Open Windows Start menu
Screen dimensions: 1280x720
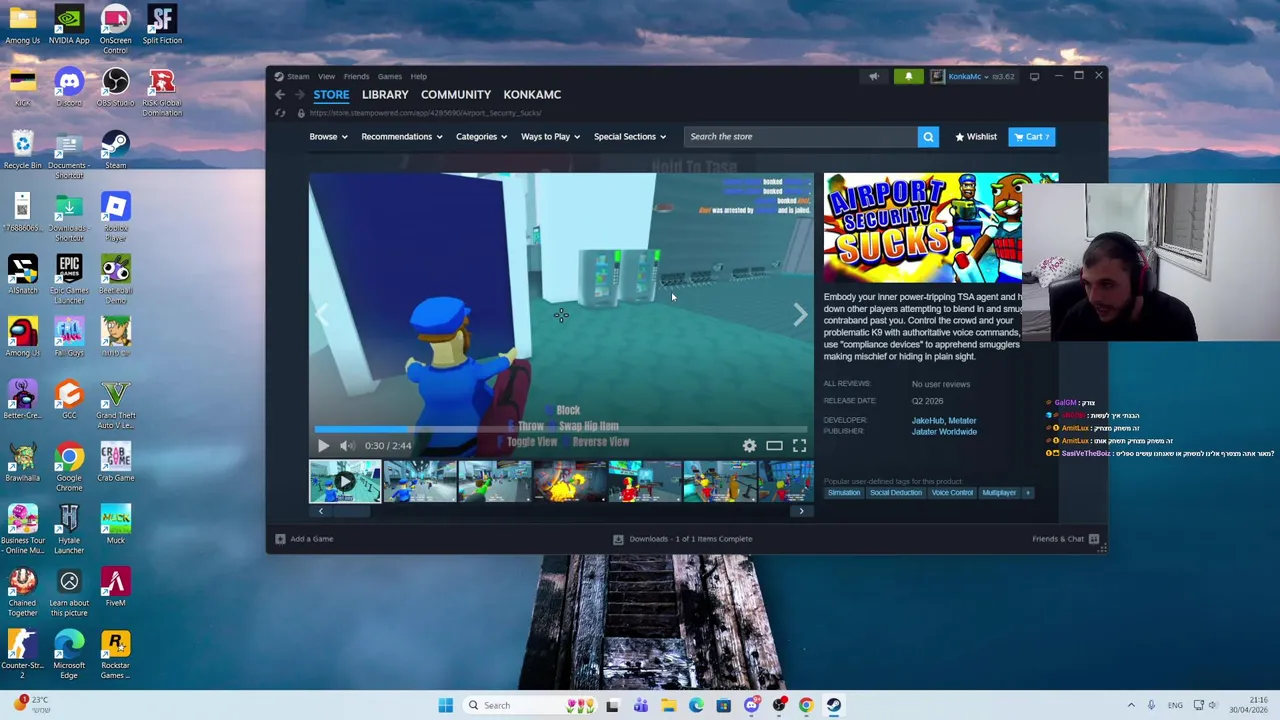pos(445,705)
